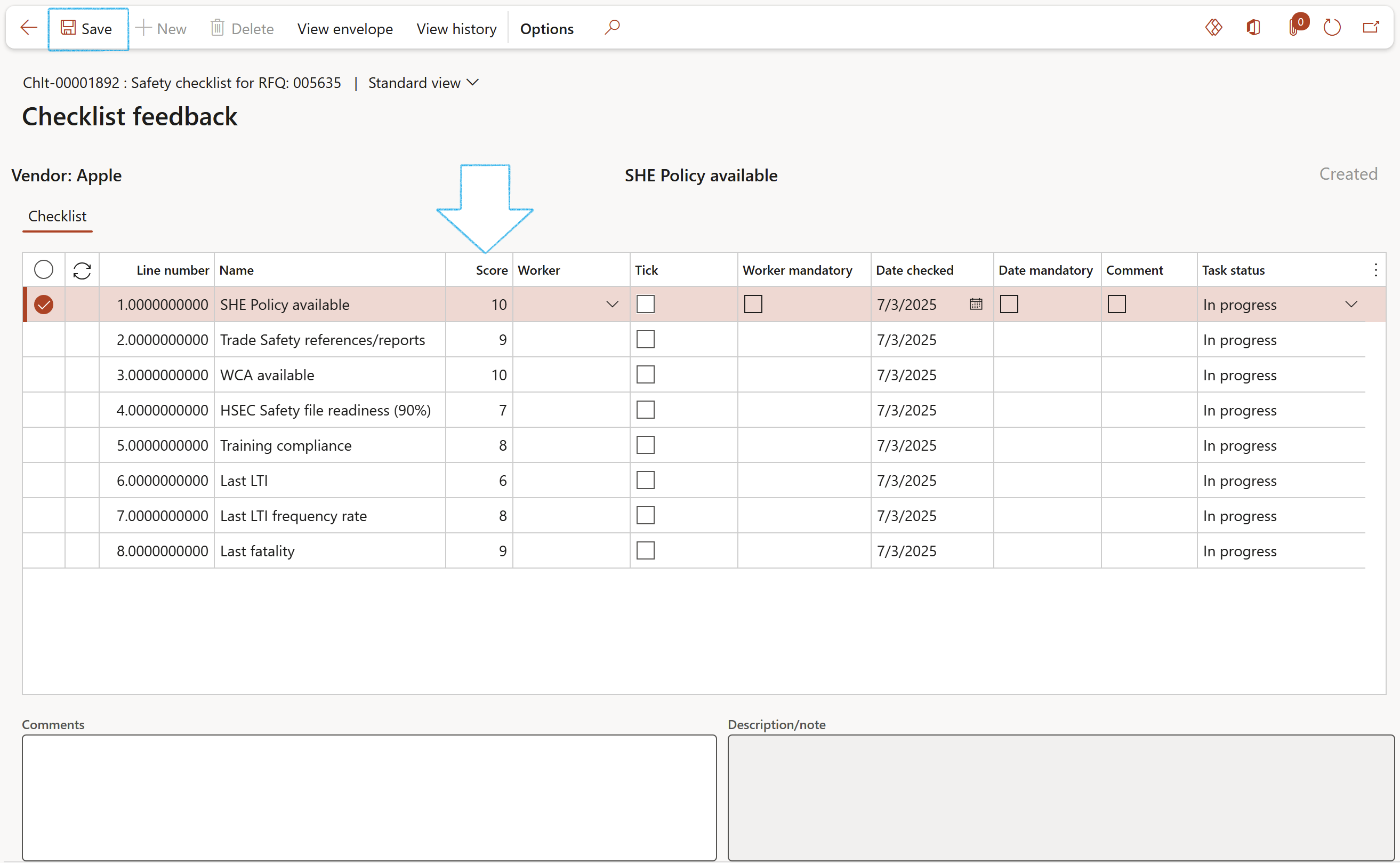This screenshot has width=1400, height=863.
Task: Open the Power Apps diamond icon
Action: tap(1213, 27)
